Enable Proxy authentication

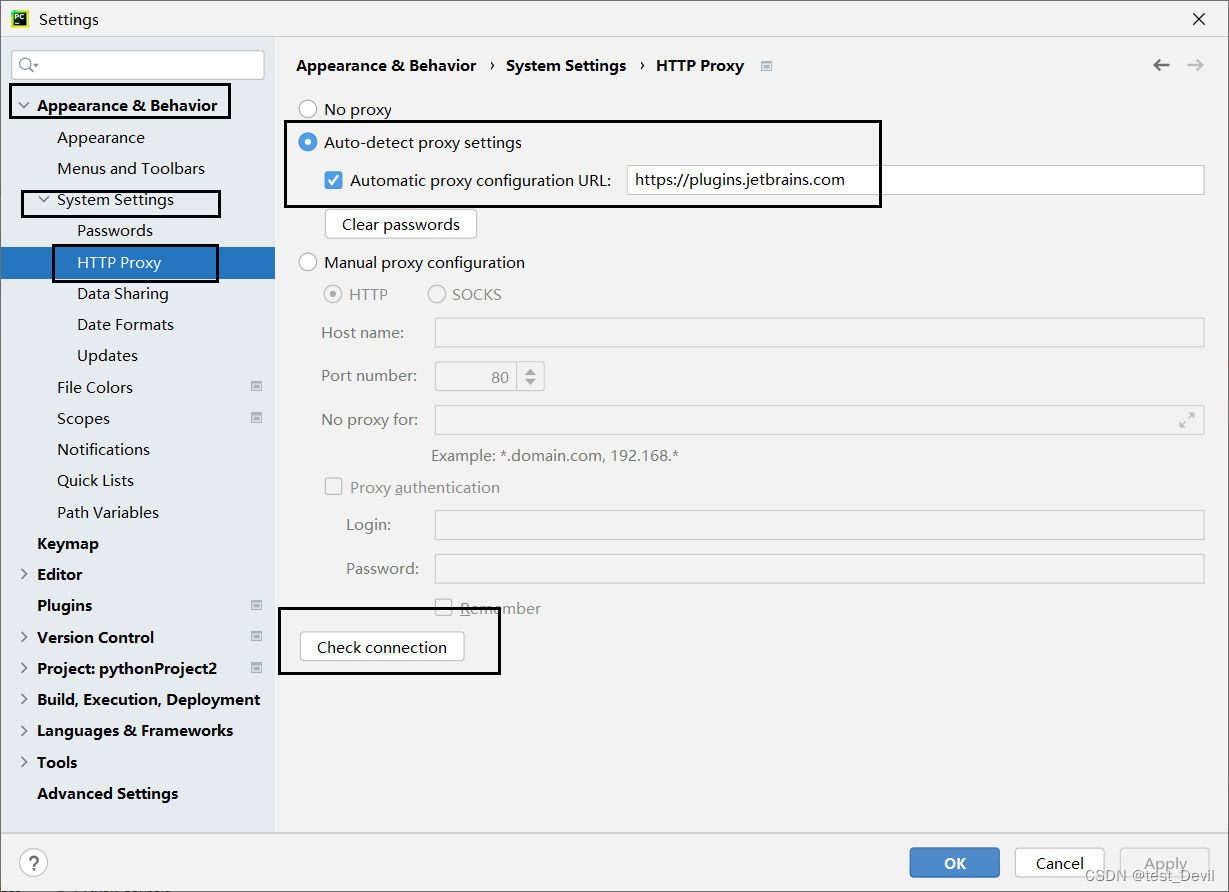[333, 487]
